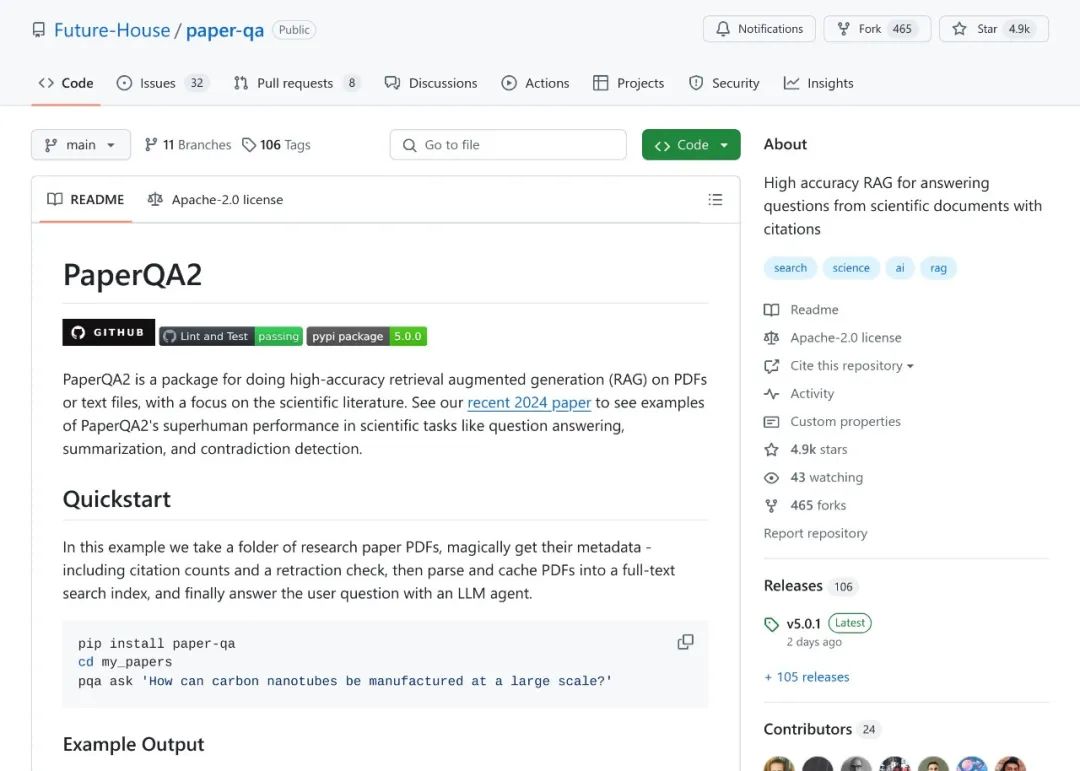Open the Contributors heading link
The image size is (1080, 771).
(x=820, y=729)
